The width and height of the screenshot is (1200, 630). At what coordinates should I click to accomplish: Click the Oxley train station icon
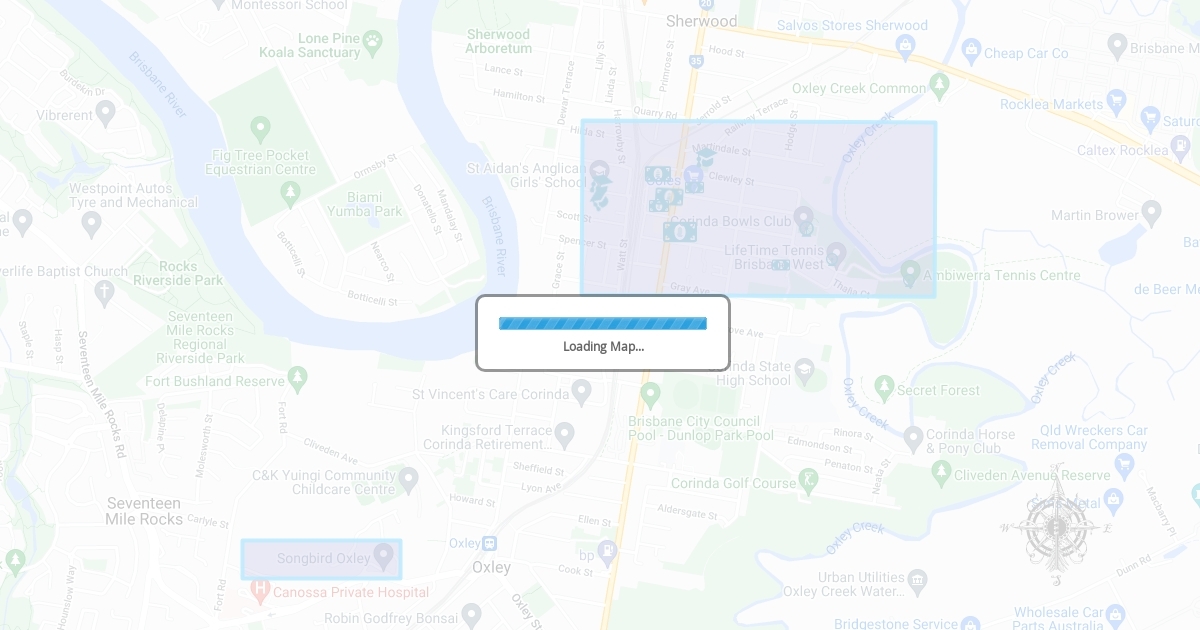[x=489, y=543]
